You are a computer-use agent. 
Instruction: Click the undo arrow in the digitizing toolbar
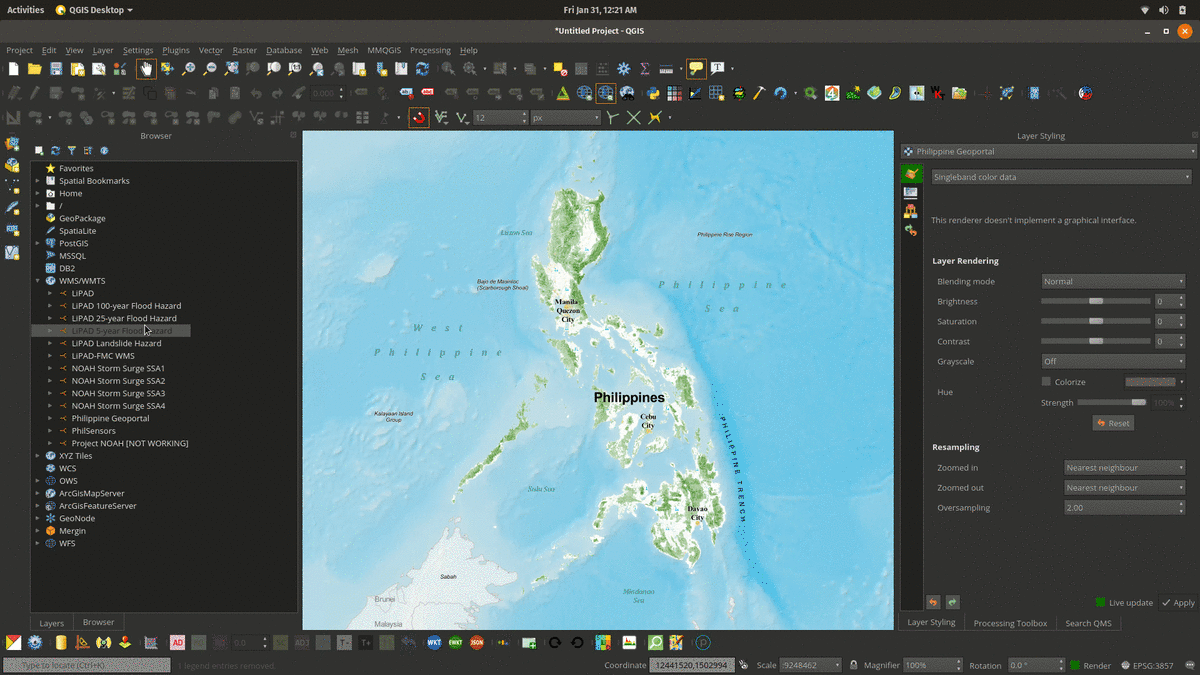(256, 93)
